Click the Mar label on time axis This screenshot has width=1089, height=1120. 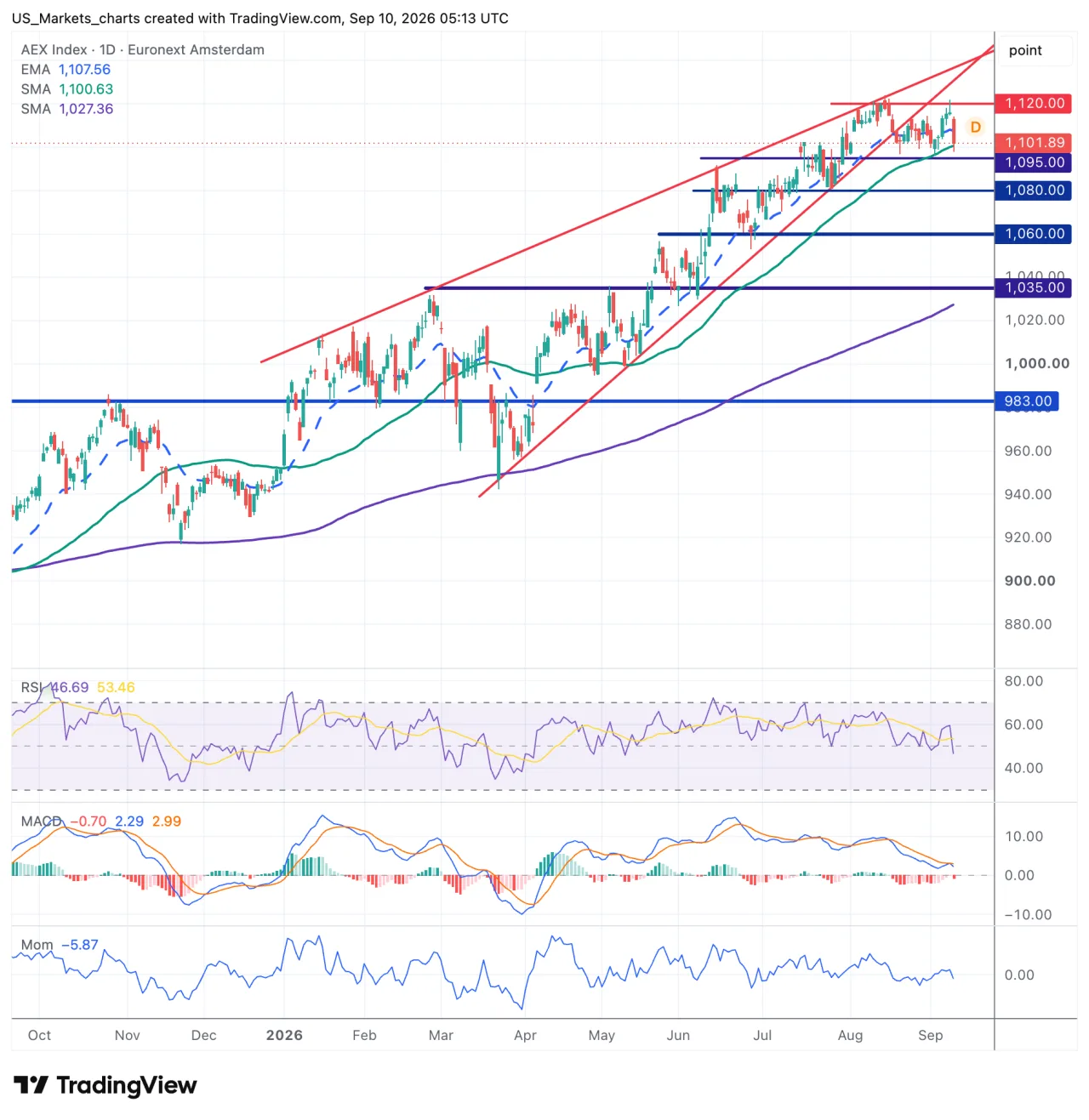(441, 1035)
